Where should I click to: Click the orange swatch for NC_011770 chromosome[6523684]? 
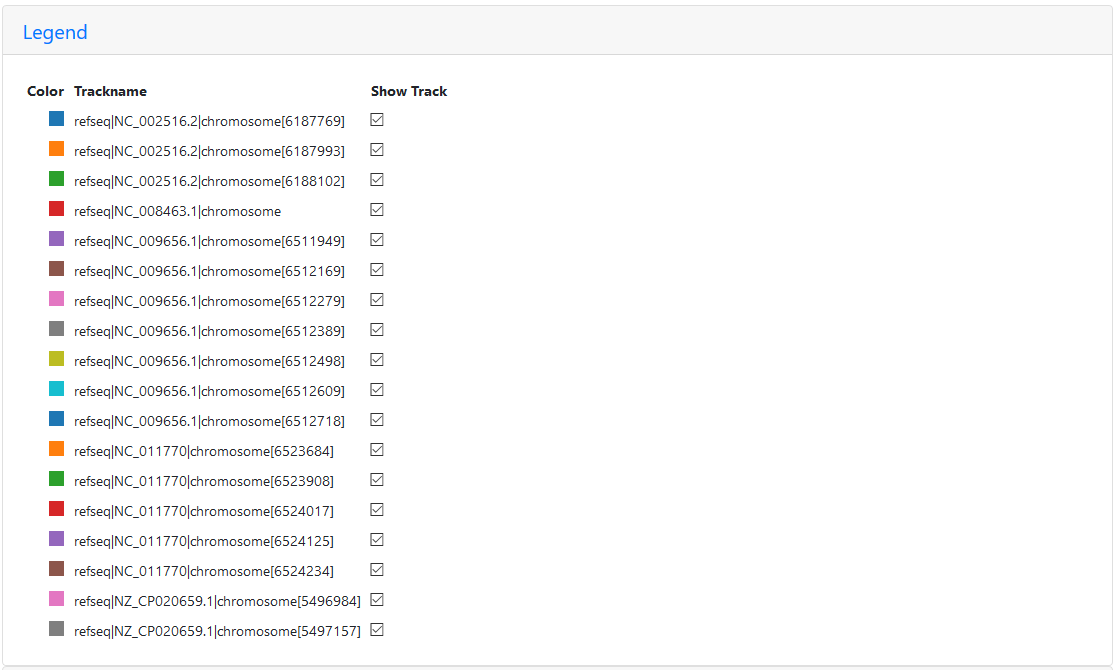coord(56,448)
